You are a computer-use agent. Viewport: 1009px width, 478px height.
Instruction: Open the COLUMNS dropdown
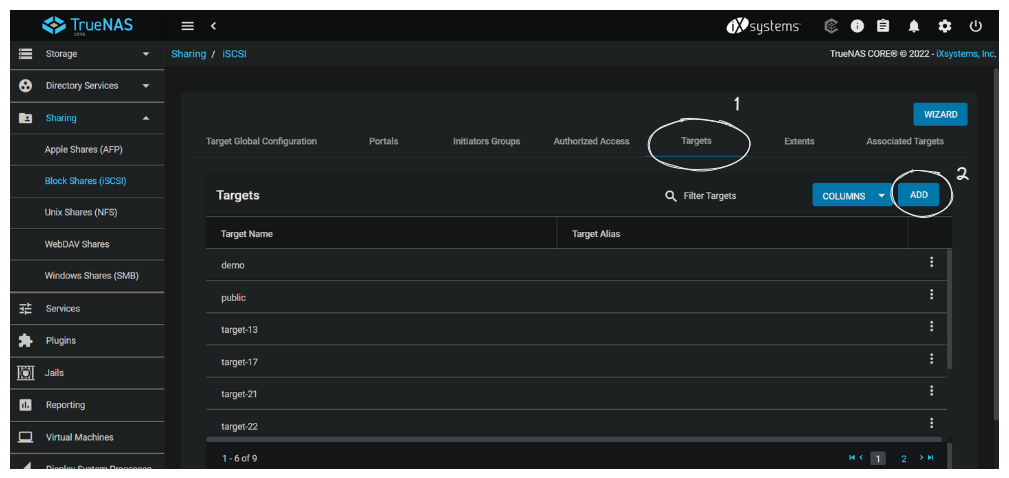click(851, 196)
